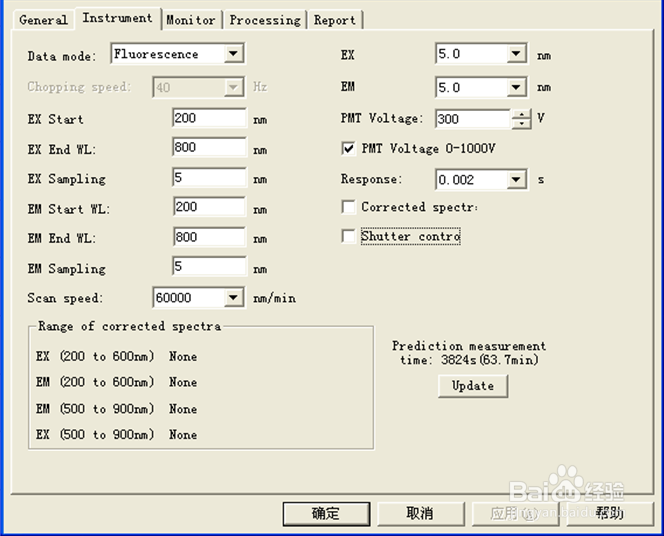Switch to the General tab
Screen dimensions: 664x536
pyautogui.click(x=44, y=20)
